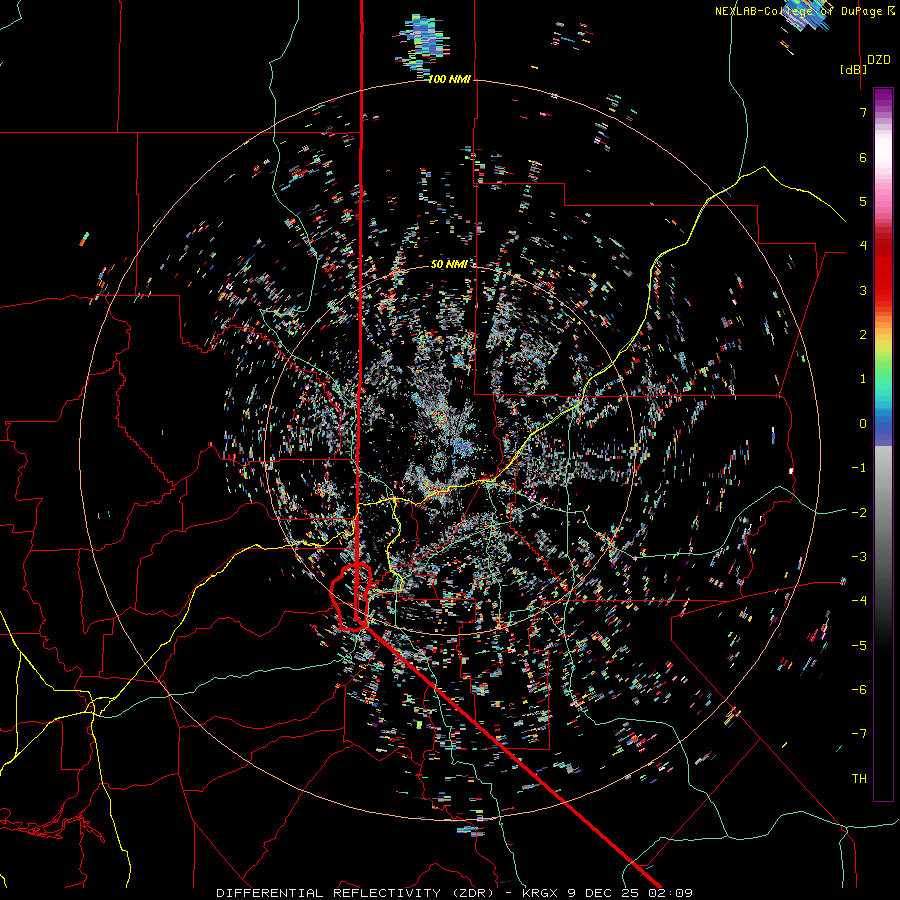The height and width of the screenshot is (900, 900).
Task: Click the -4 value on the dB scale
Action: [859, 601]
